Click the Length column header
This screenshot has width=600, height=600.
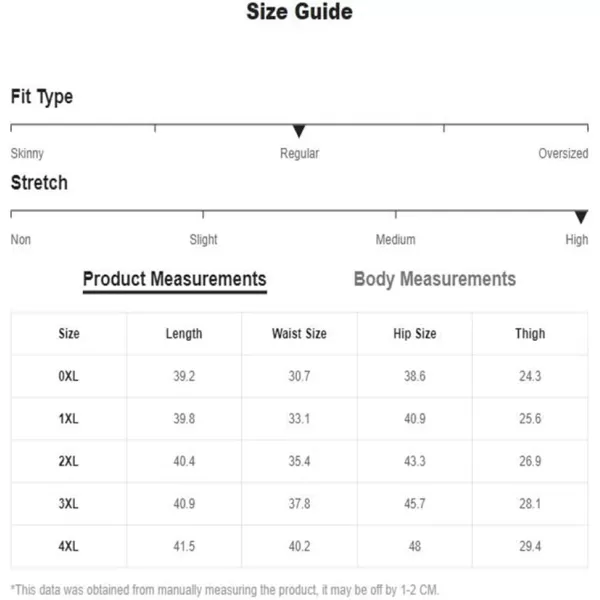pos(184,334)
